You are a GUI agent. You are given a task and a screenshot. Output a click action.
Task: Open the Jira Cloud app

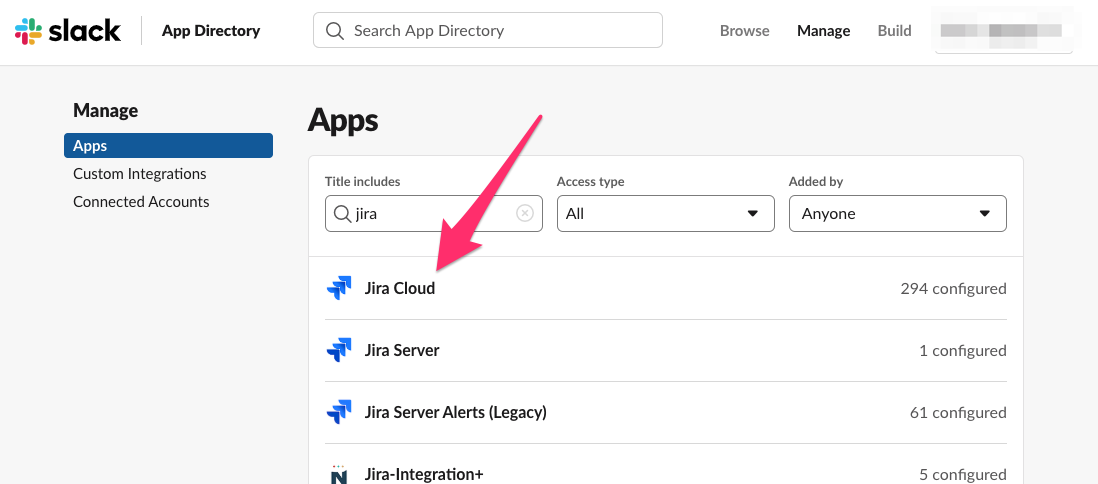(x=400, y=289)
